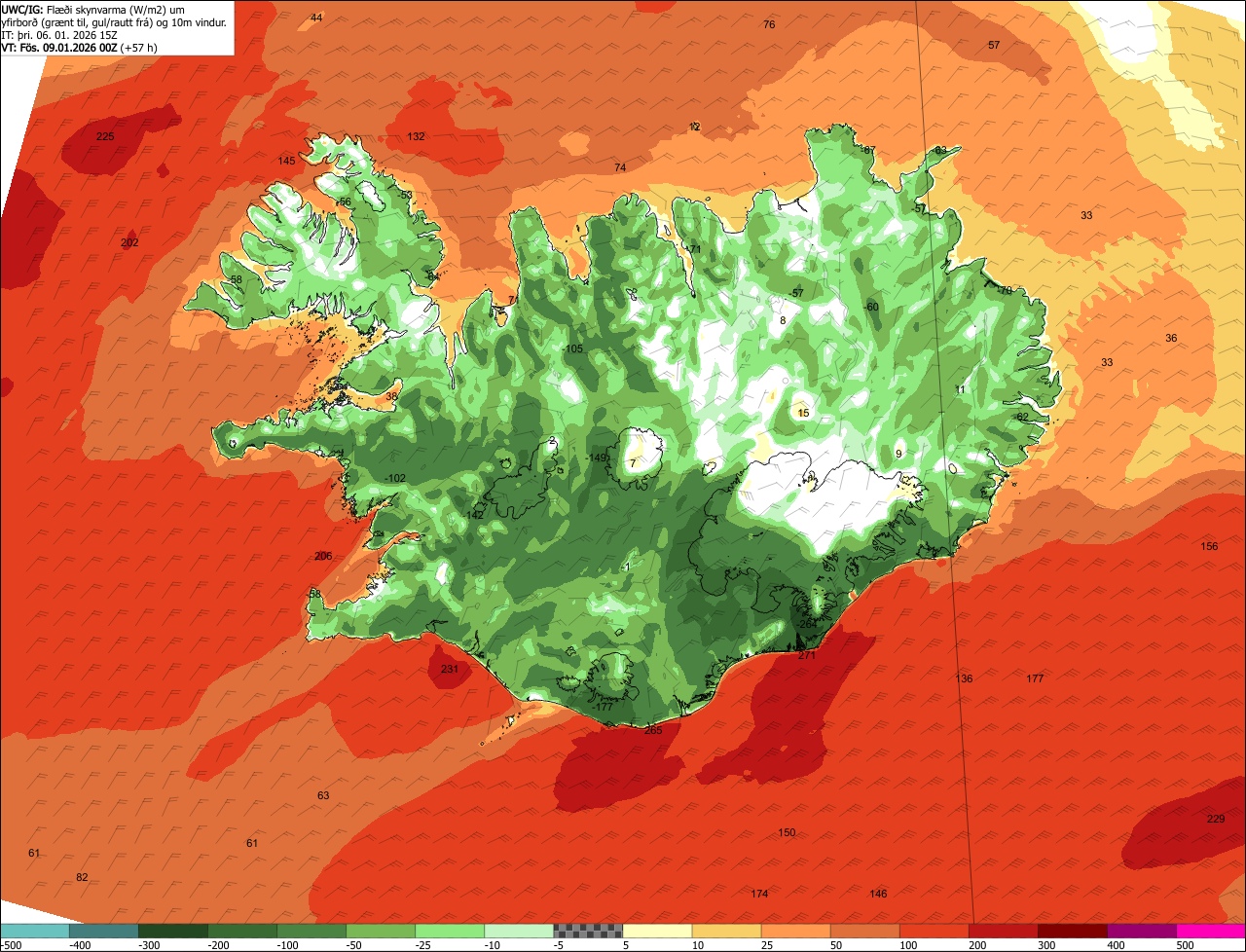Image resolution: width=1246 pixels, height=952 pixels.
Task: Click the land value '-102' on Snæfellsnes
Action: 394,478
